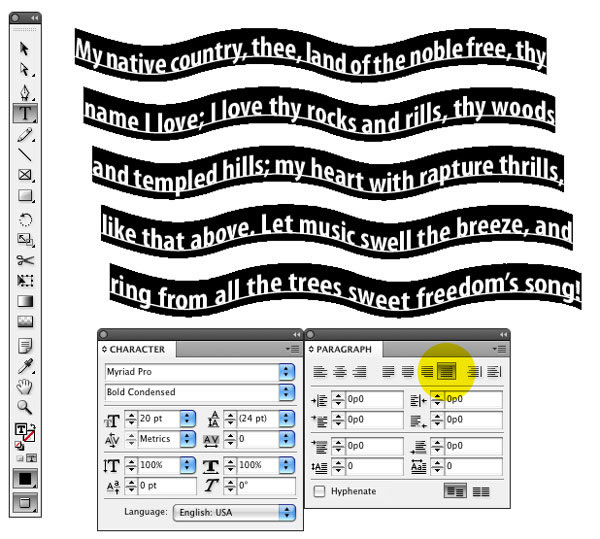Choose Justify with last line aligned center
Viewport: 600px width, 539px height.
[x=408, y=371]
